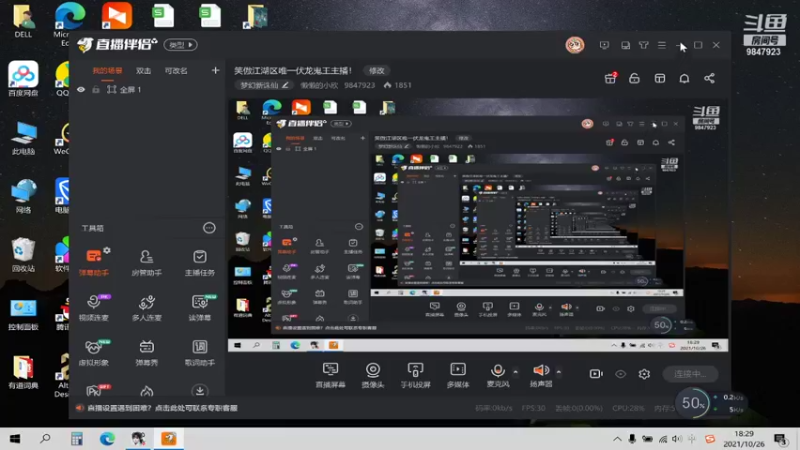
Task: Switch to the 双击 scene tab
Action: point(143,71)
